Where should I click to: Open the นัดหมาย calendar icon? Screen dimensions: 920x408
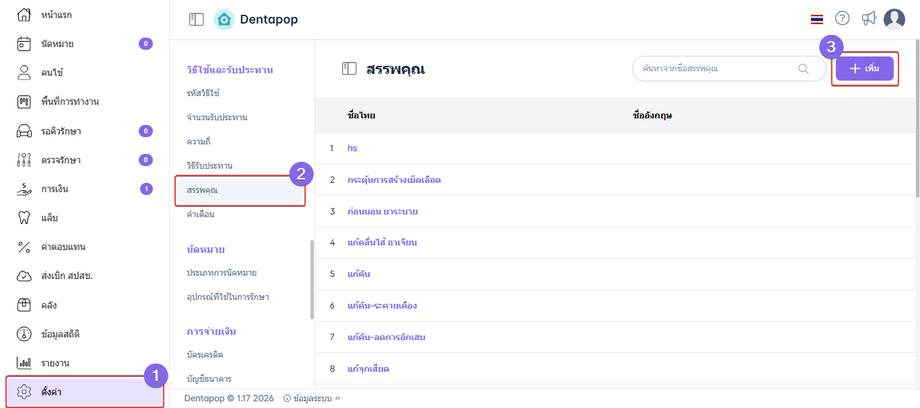24,44
